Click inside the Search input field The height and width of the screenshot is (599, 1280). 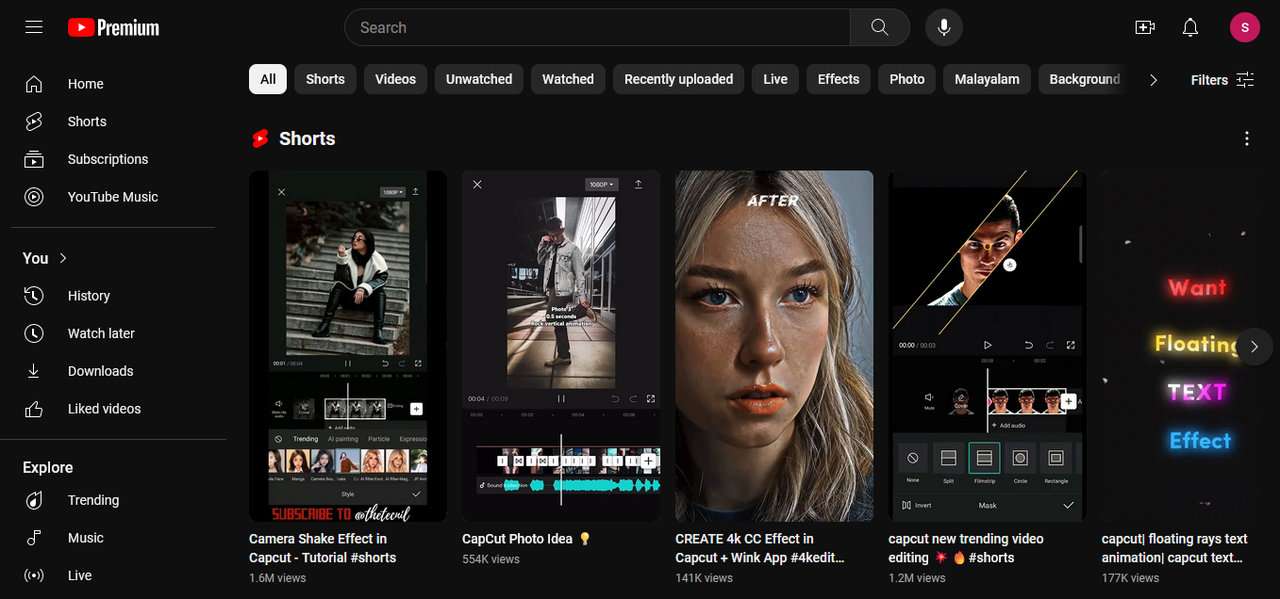pos(597,27)
